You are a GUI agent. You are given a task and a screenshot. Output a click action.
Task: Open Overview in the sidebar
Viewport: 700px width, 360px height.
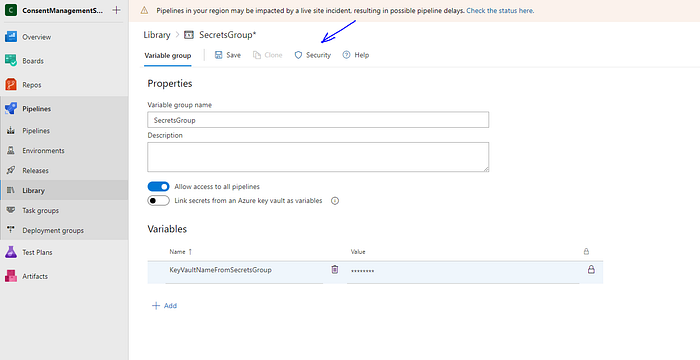pyautogui.click(x=37, y=37)
